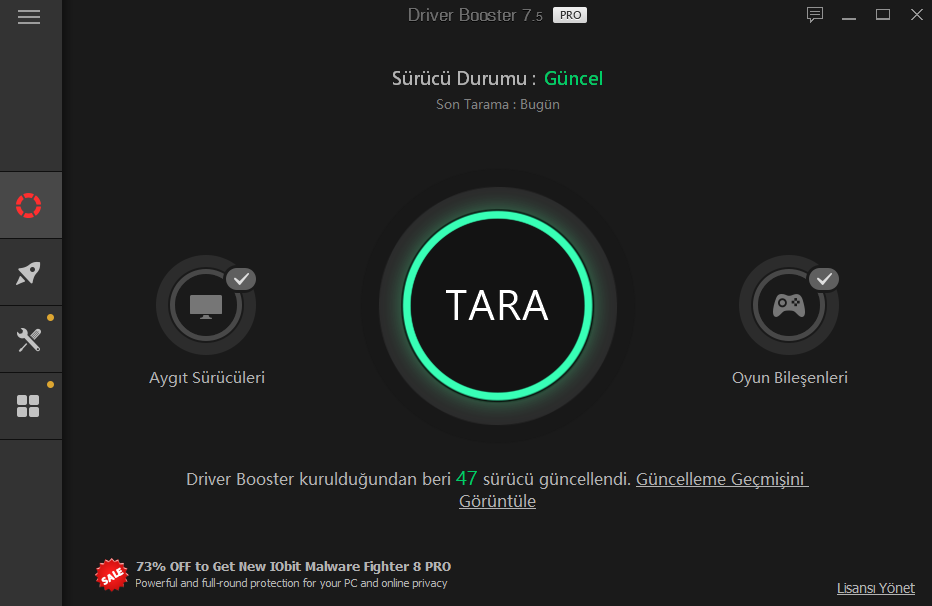Click the Oyun Bileşenleri gamepad icon
The width and height of the screenshot is (932, 606).
coord(789,305)
